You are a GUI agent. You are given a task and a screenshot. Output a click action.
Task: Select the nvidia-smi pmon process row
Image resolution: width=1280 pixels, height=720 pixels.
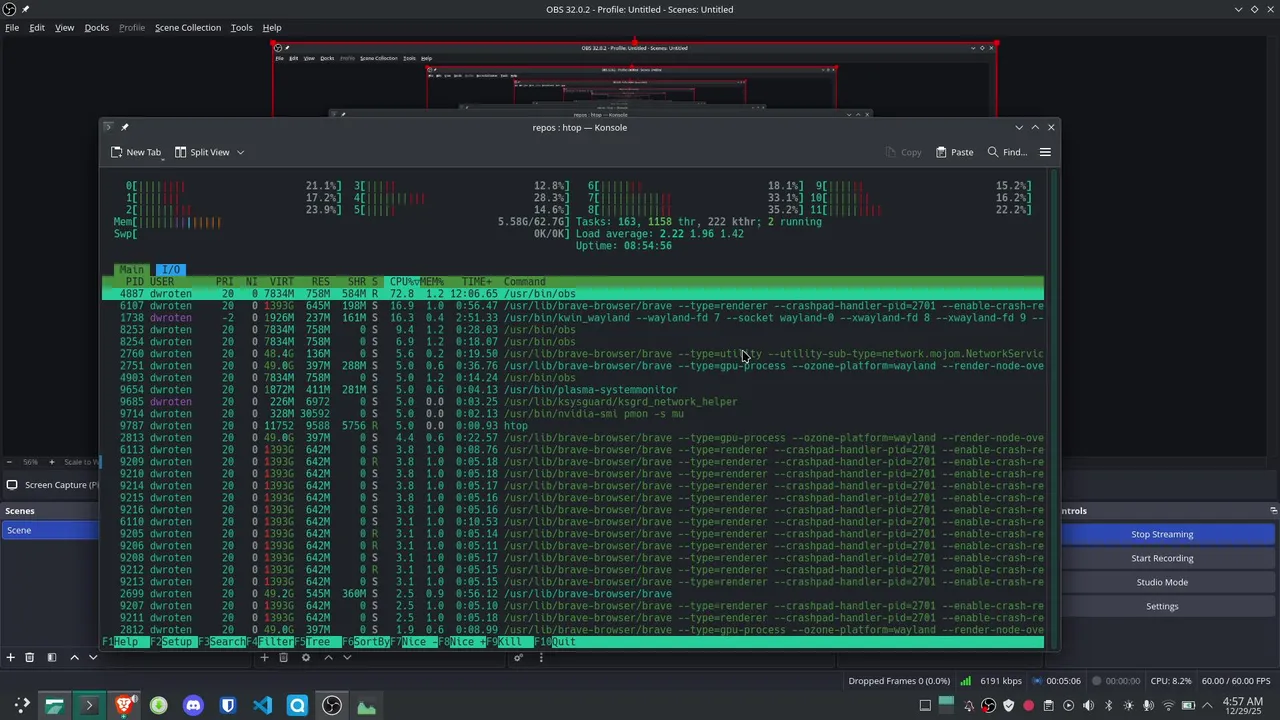[x=573, y=414]
